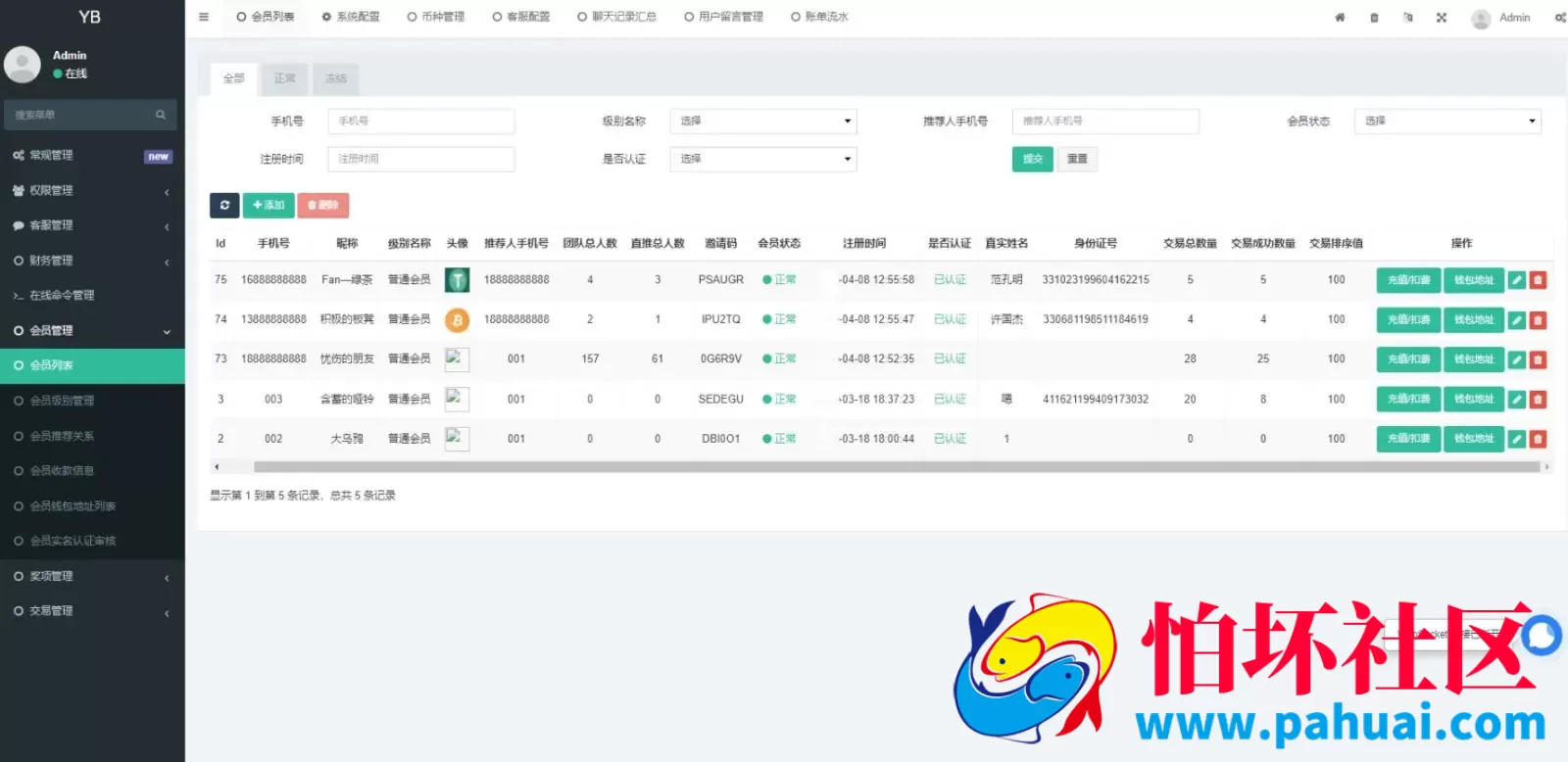This screenshot has height=762, width=1568.
Task: Switch to 聊天记录汇总 top tab
Action: coord(617,17)
